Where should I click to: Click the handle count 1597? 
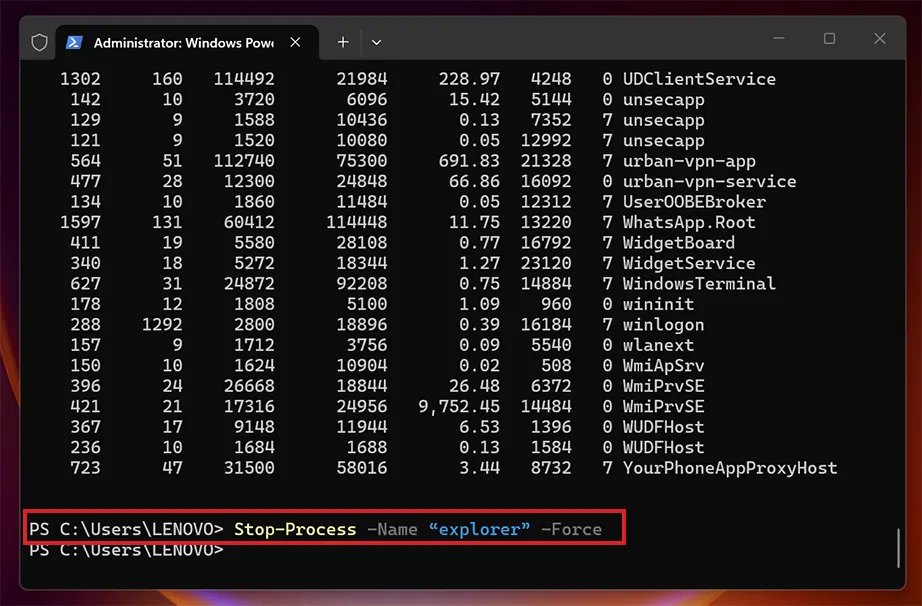pos(81,222)
